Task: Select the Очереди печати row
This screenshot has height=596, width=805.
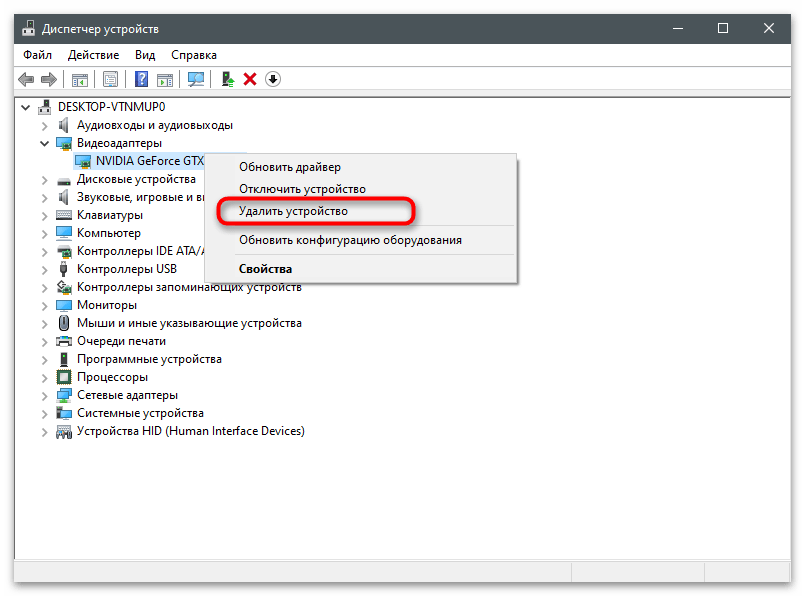Action: (x=122, y=341)
